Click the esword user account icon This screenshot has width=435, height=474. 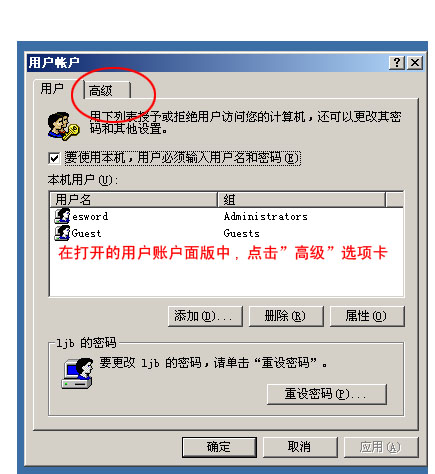(62, 216)
